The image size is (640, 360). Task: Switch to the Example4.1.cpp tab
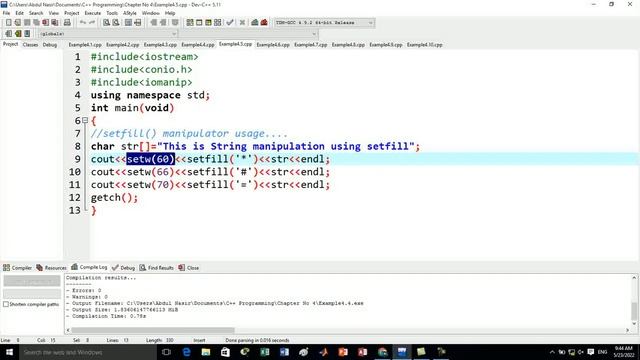click(85, 45)
